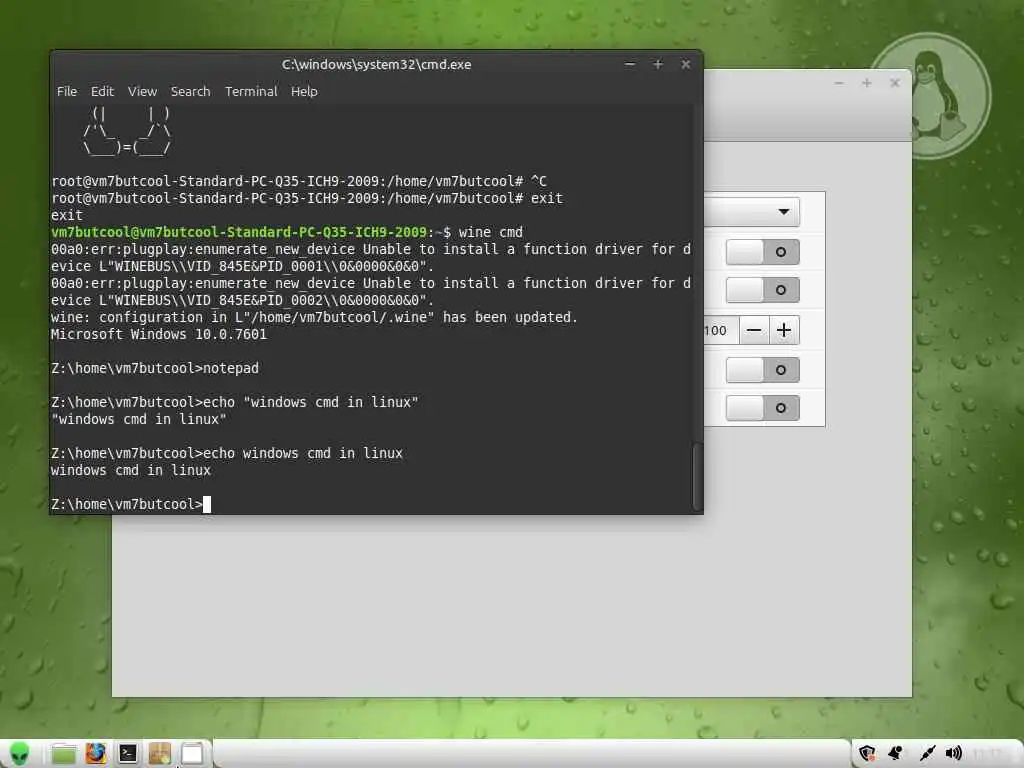This screenshot has height=768, width=1024.
Task: Click the last Z:\home\vm7butcool> prompt cursor
Action: (x=206, y=504)
